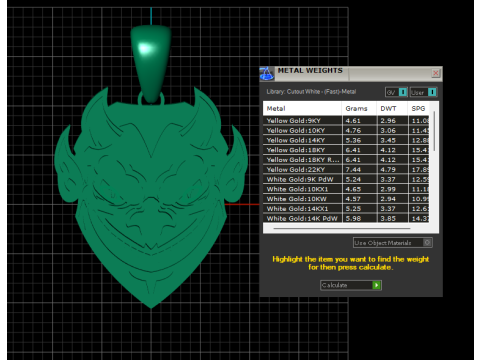Select the Yellow Gold:18KY R... row
The width and height of the screenshot is (480, 360).
[x=346, y=160]
